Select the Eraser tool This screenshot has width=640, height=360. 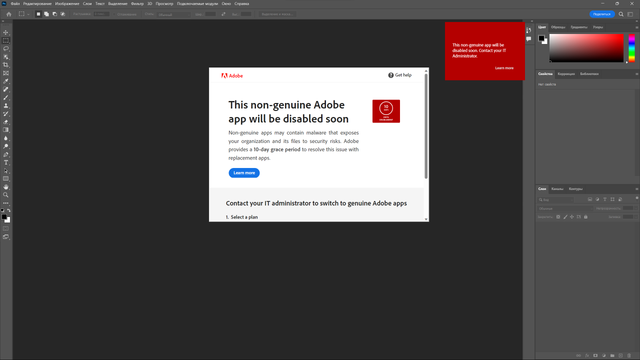click(6, 122)
